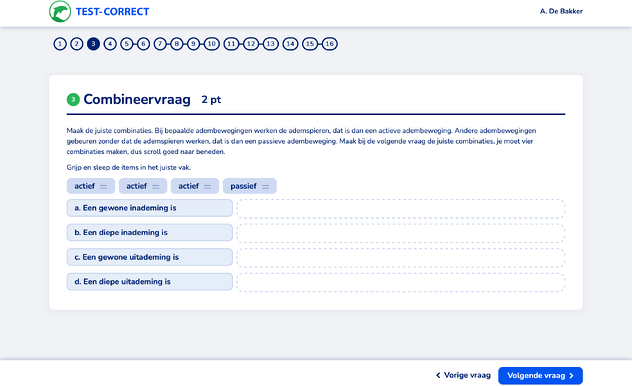Click the Test-Correct dolphin logo
The height and width of the screenshot is (386, 632).
(x=60, y=11)
